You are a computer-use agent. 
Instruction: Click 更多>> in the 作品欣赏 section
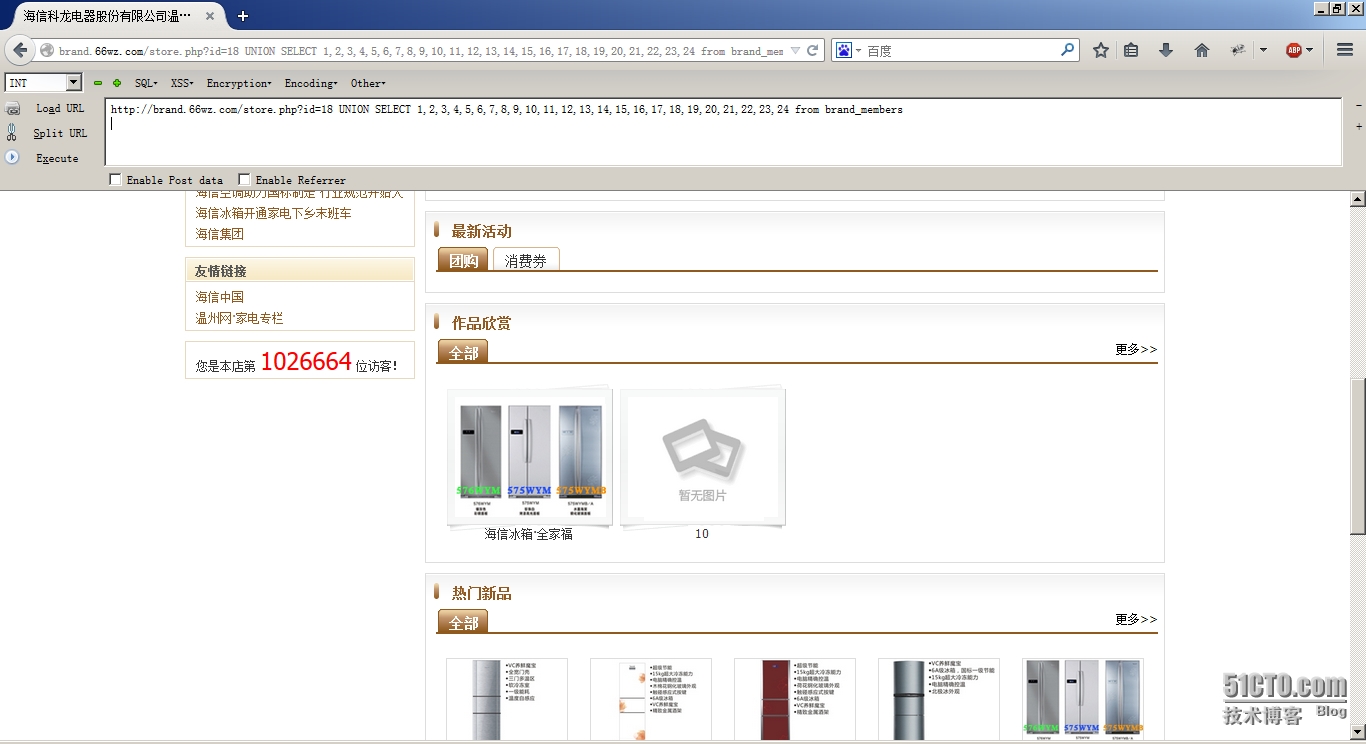coord(1136,349)
